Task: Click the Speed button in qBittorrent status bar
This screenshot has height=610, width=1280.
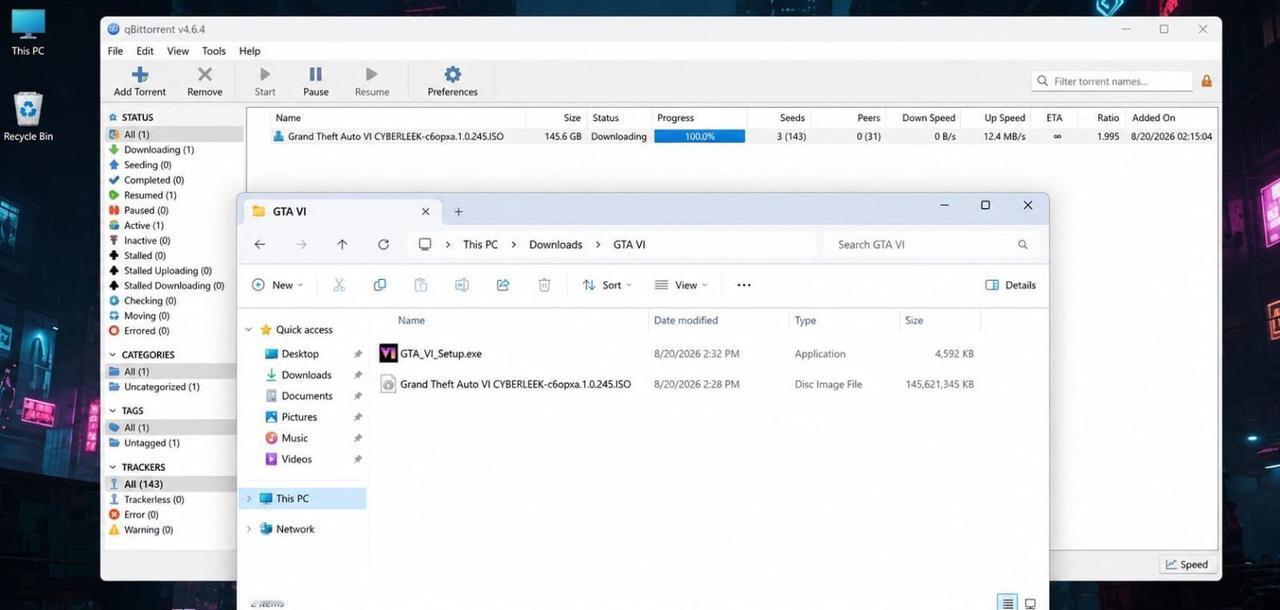Action: [x=1186, y=564]
